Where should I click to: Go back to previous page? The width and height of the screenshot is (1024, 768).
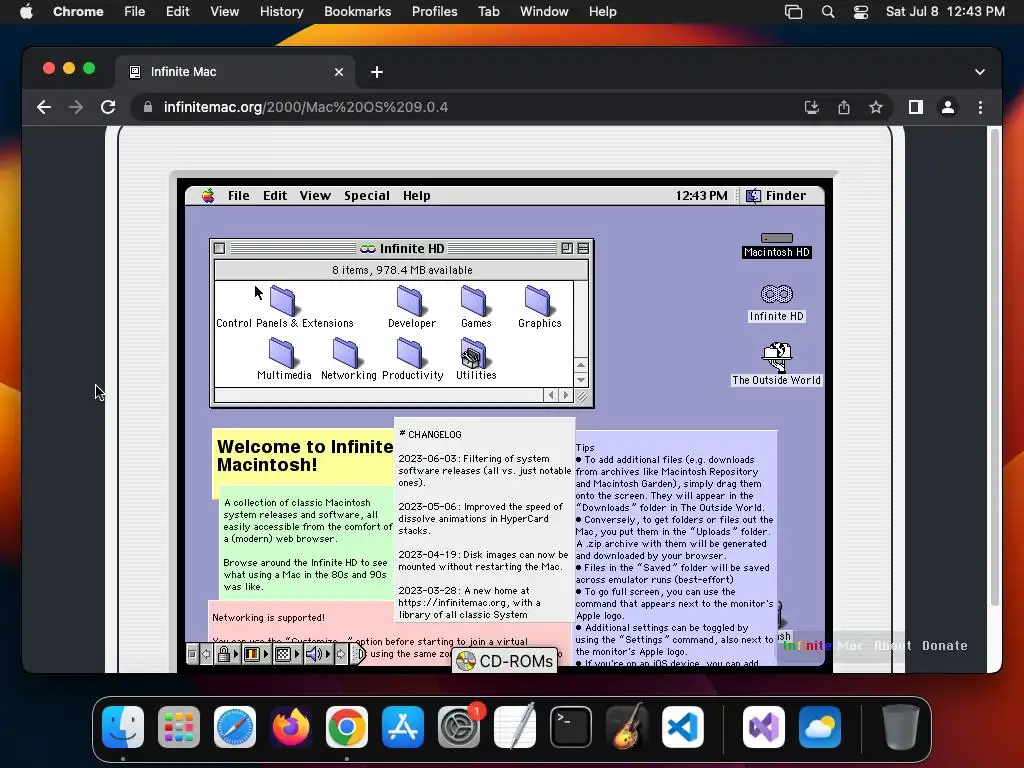pyautogui.click(x=44, y=107)
